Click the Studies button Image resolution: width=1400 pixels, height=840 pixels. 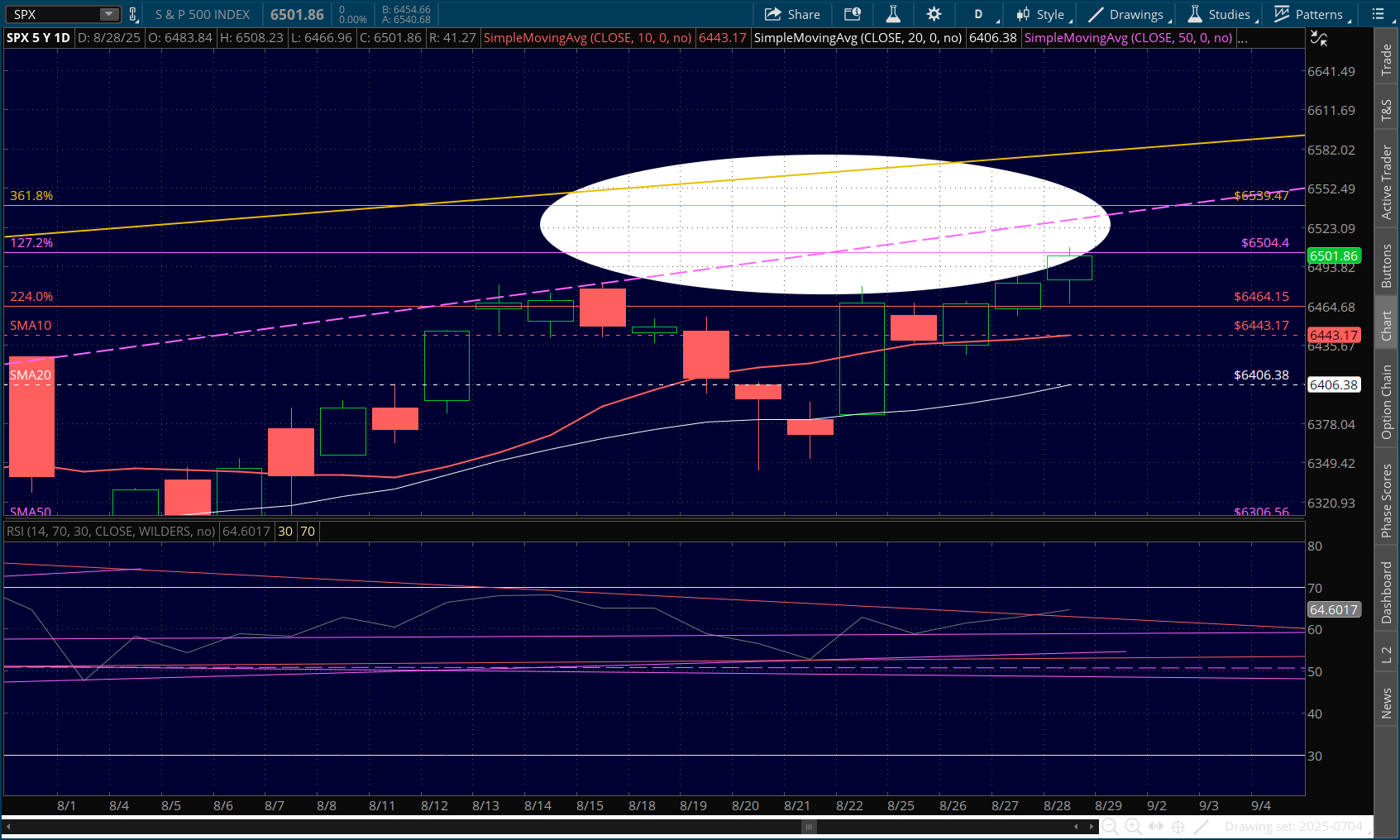coord(1220,14)
